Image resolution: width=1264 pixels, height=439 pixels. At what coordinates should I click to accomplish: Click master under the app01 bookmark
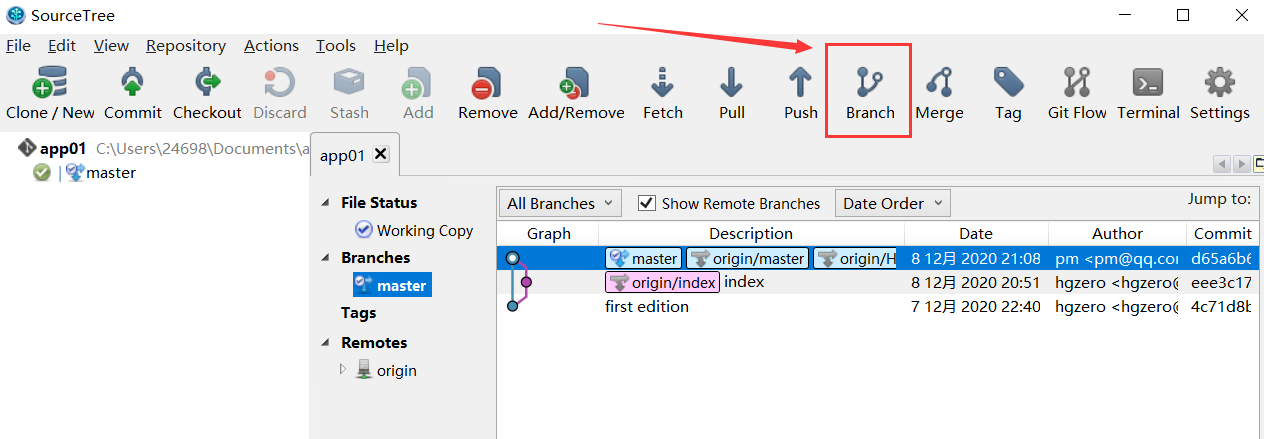(x=111, y=172)
